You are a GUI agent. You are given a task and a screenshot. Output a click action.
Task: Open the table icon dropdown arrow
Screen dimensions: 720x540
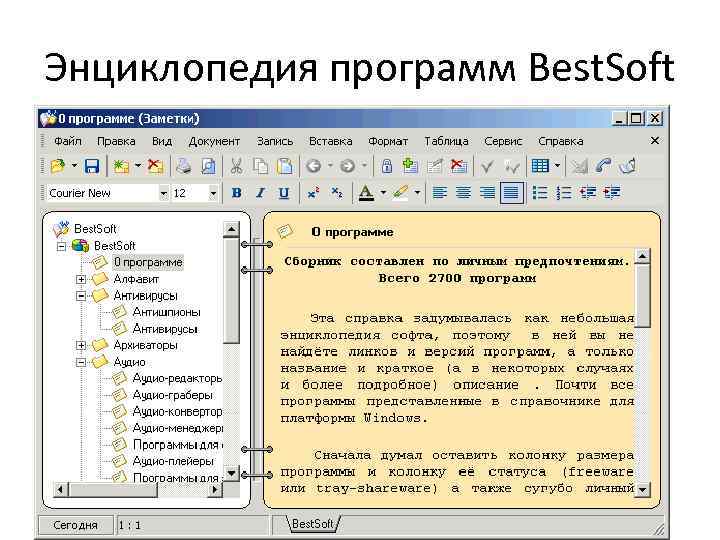click(x=557, y=166)
